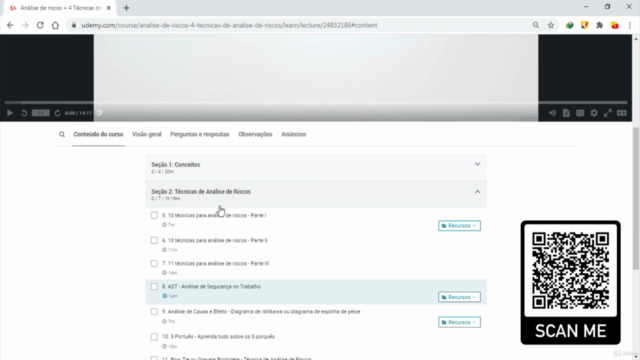
Task: Open the shield extension icon
Action: pos(584,25)
